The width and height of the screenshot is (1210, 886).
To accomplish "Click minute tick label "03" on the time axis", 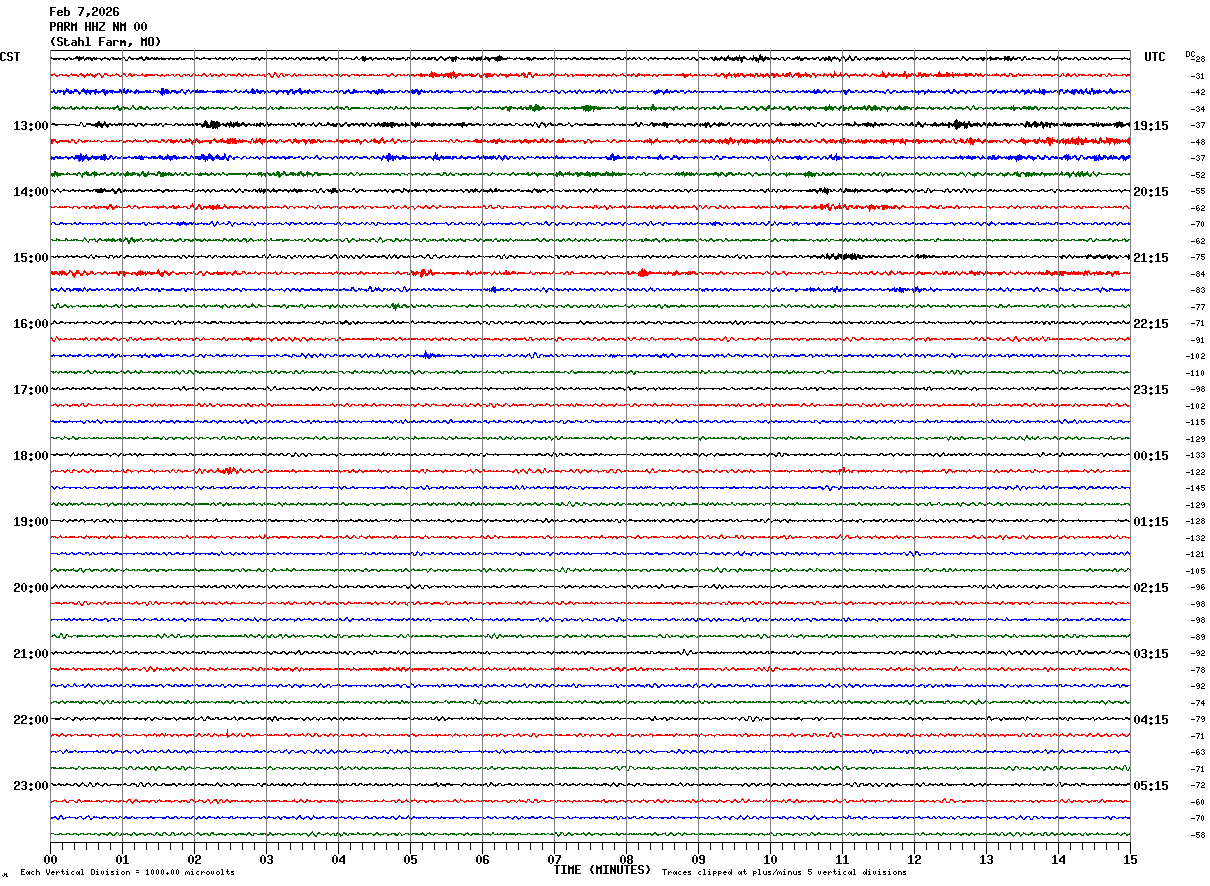I will click(266, 859).
